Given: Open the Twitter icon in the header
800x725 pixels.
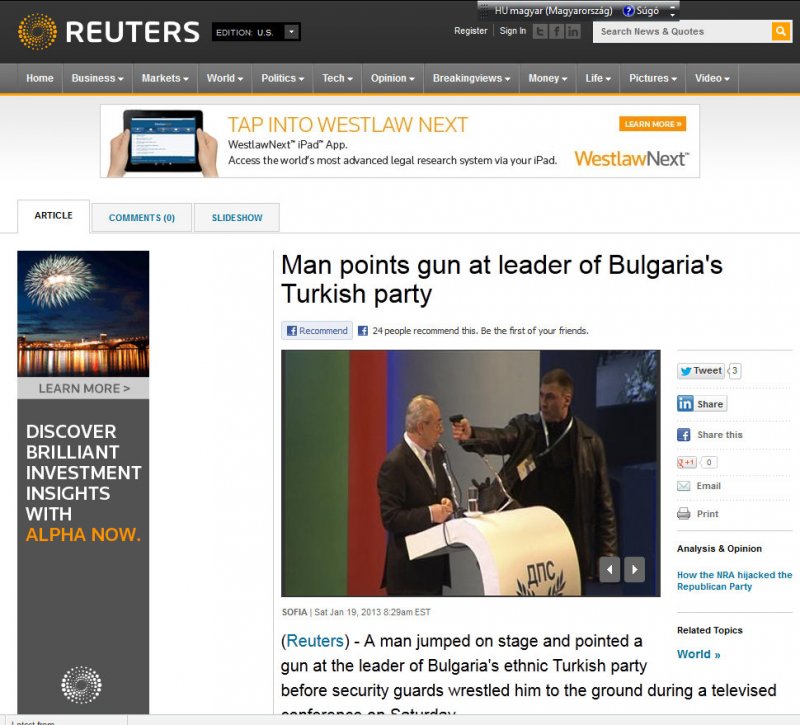Looking at the screenshot, I should click(540, 32).
